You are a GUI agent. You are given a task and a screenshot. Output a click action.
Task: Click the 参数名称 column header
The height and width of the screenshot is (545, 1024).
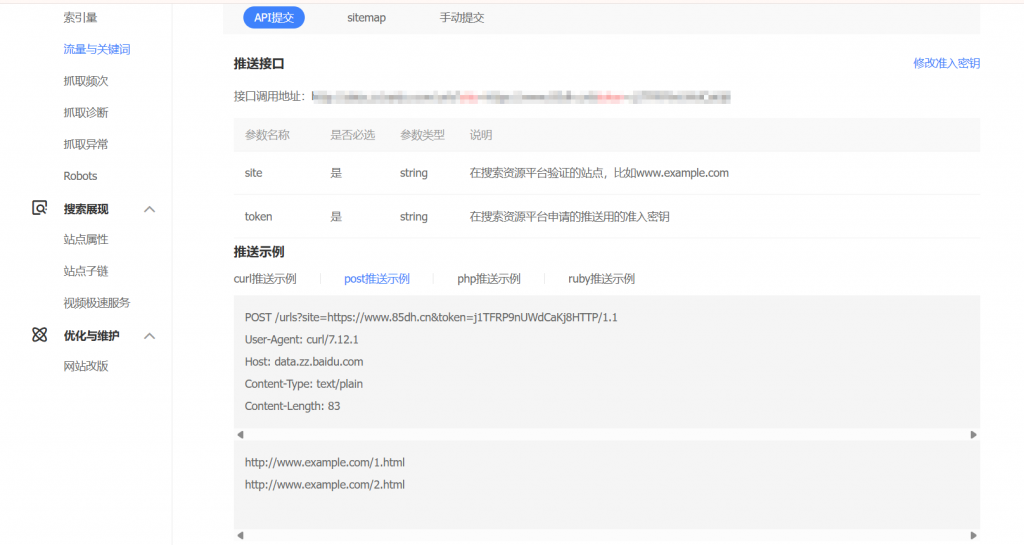point(267,135)
